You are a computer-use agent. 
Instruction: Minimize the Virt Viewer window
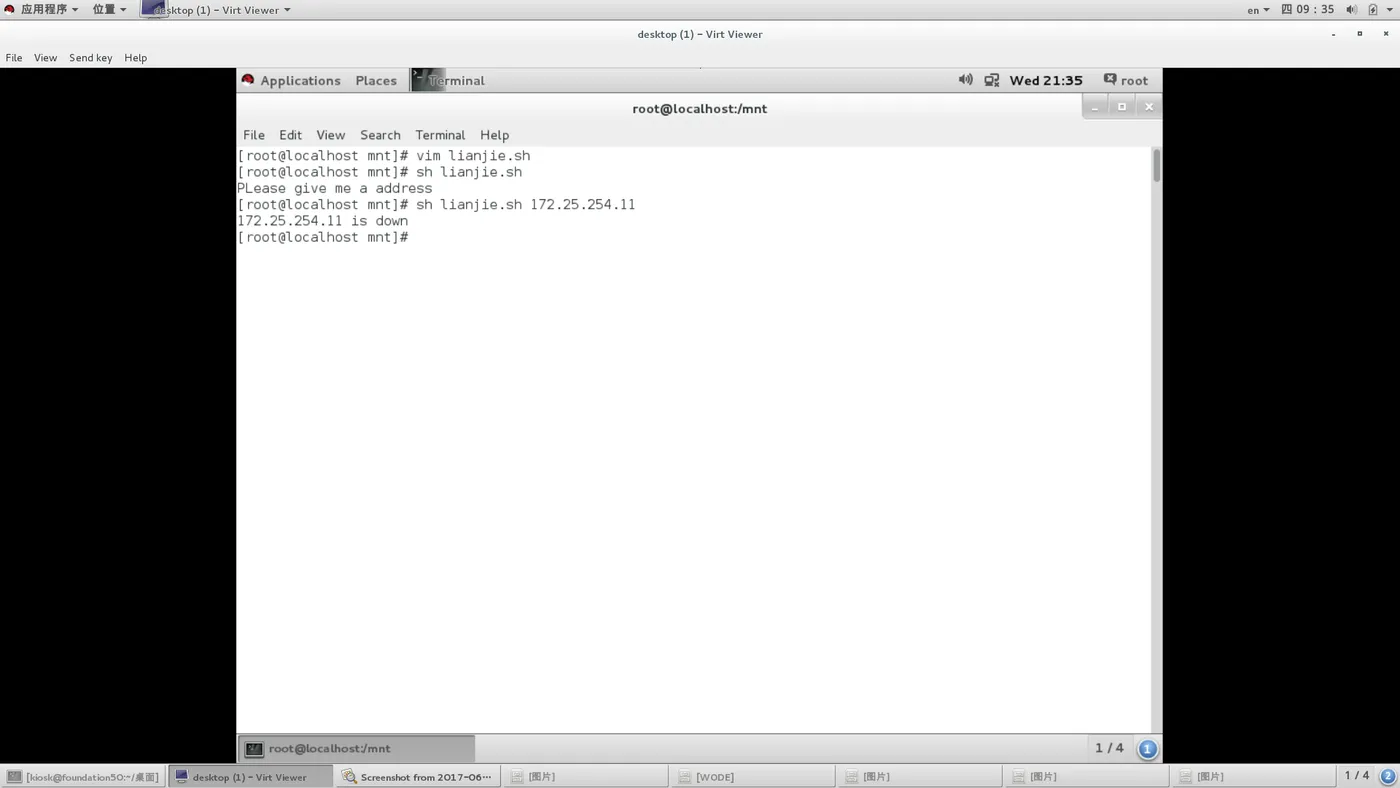1333,34
